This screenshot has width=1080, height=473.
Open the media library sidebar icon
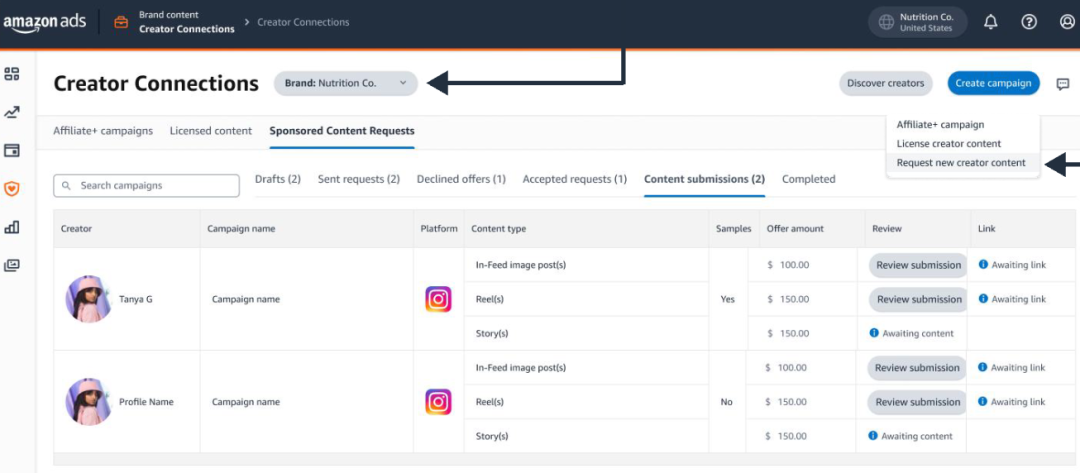(12, 265)
